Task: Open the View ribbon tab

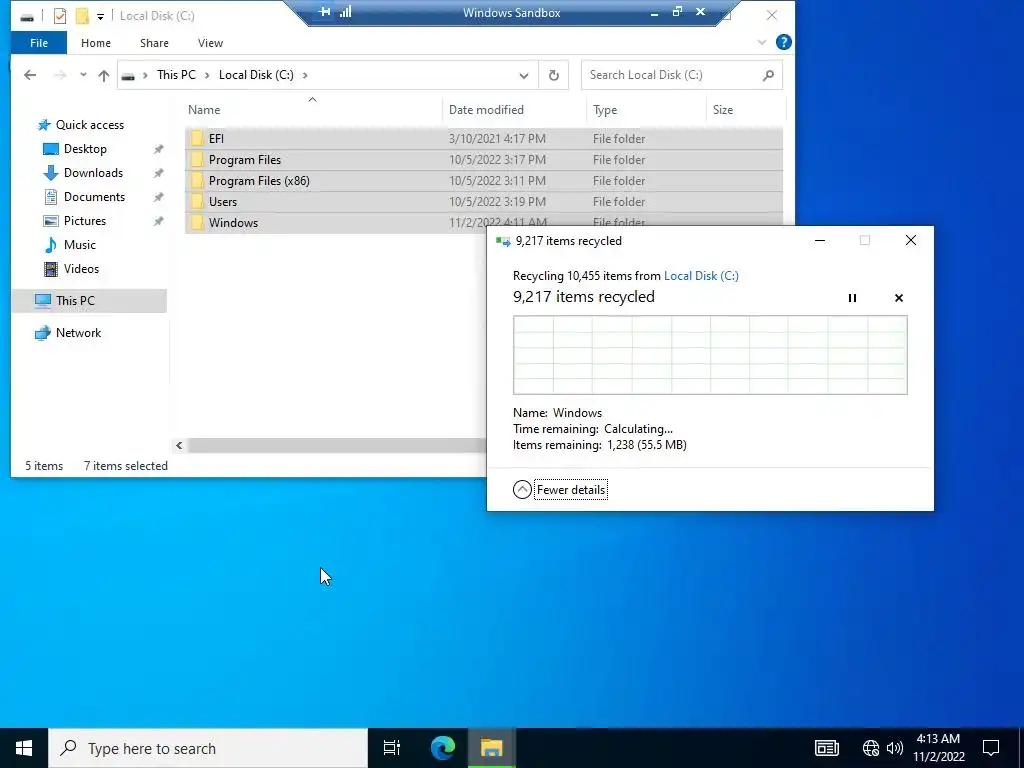Action: (x=210, y=43)
